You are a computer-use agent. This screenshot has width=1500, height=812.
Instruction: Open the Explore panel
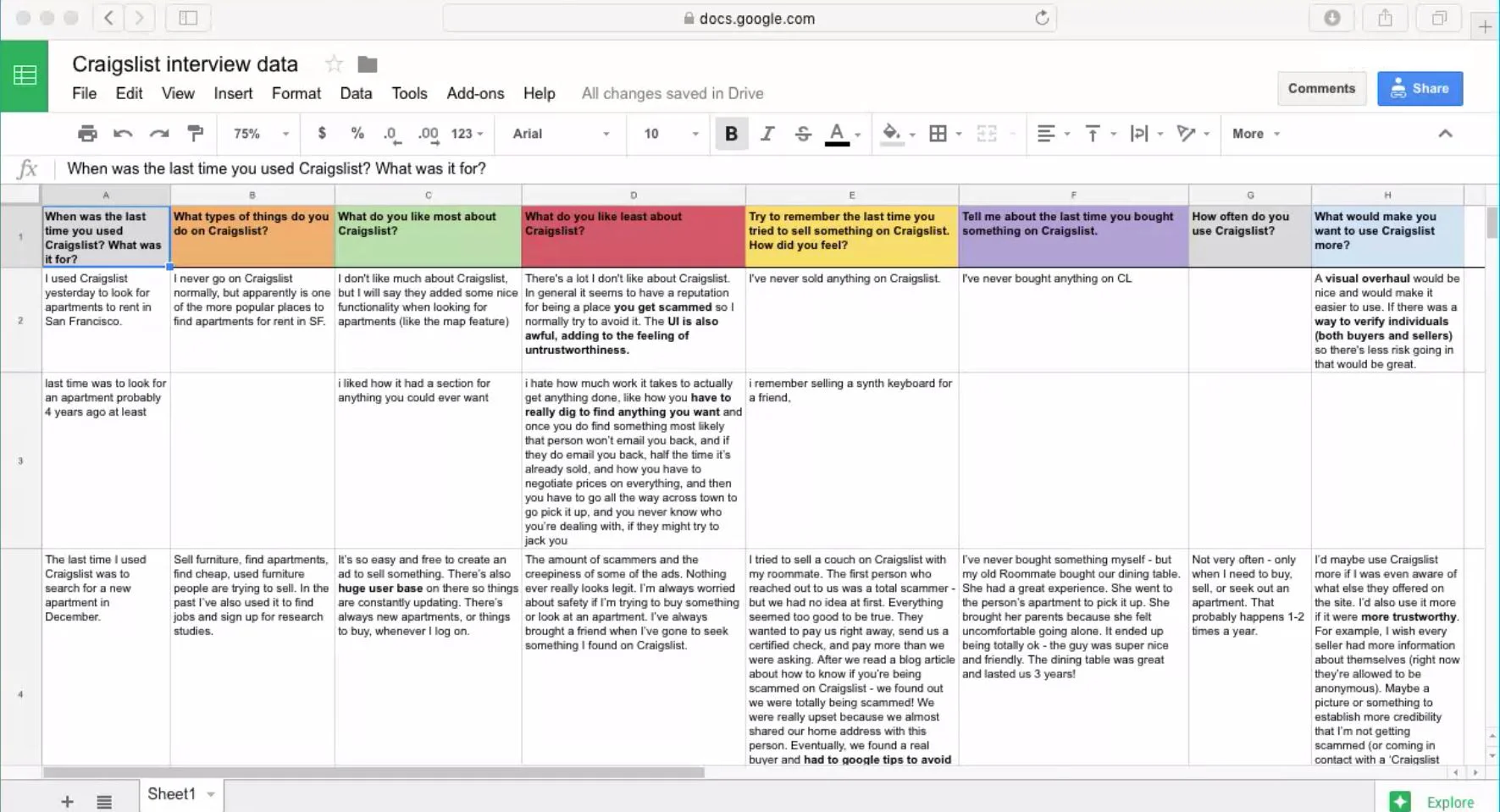[x=1450, y=802]
